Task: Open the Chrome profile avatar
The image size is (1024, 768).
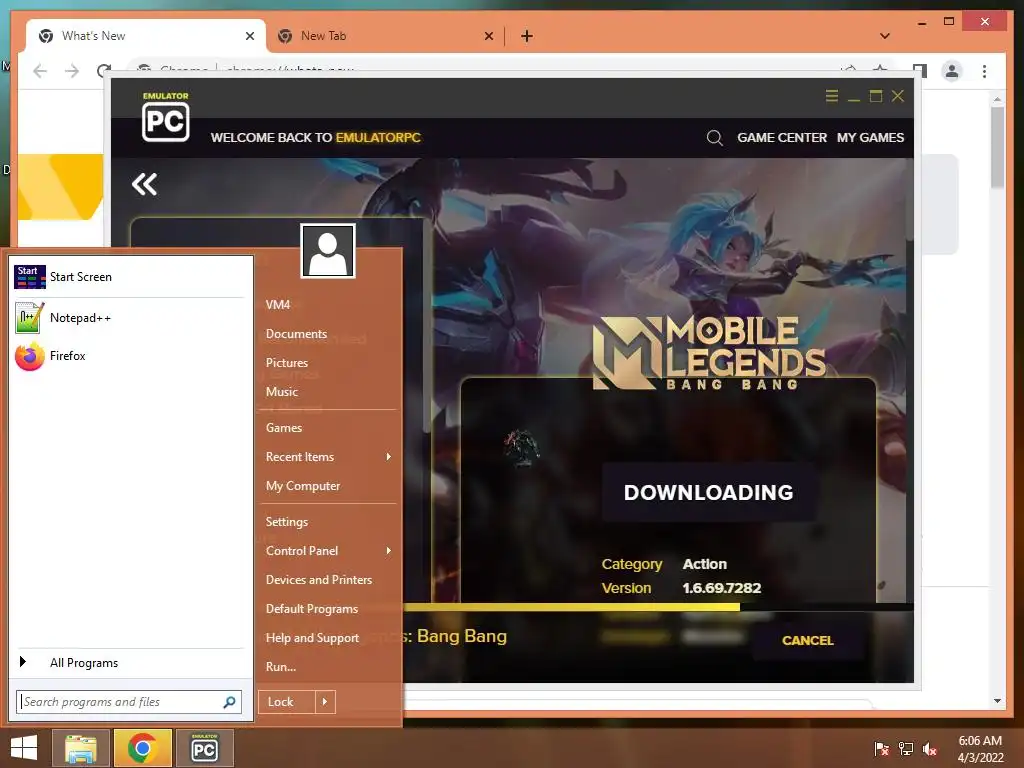Action: point(952,71)
